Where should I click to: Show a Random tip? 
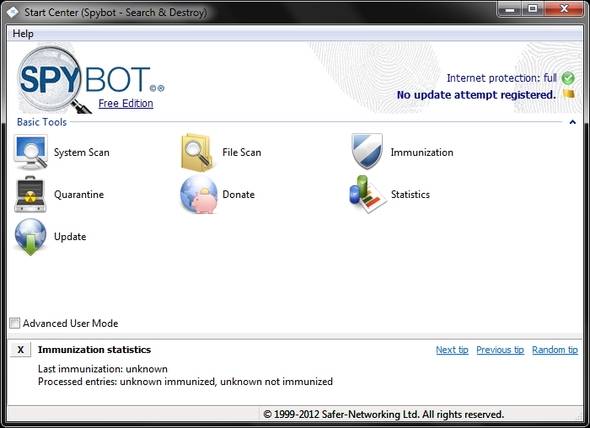(x=555, y=350)
